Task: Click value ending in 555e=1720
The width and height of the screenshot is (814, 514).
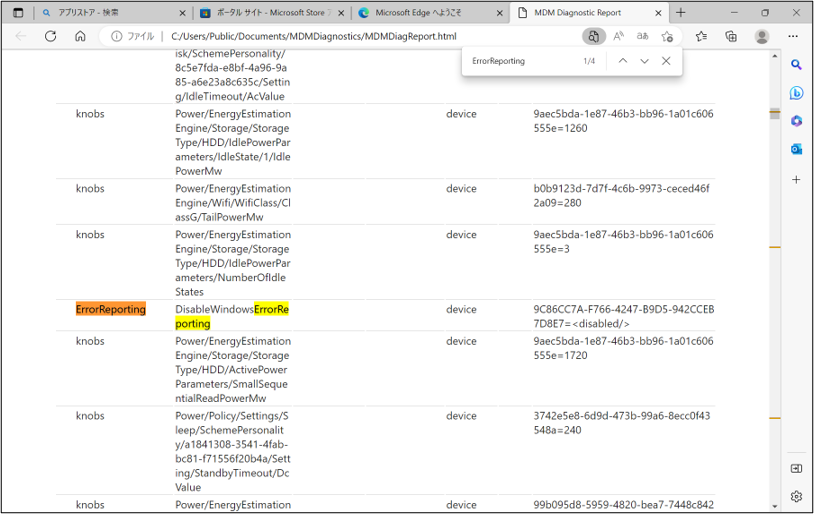Action: click(x=623, y=348)
